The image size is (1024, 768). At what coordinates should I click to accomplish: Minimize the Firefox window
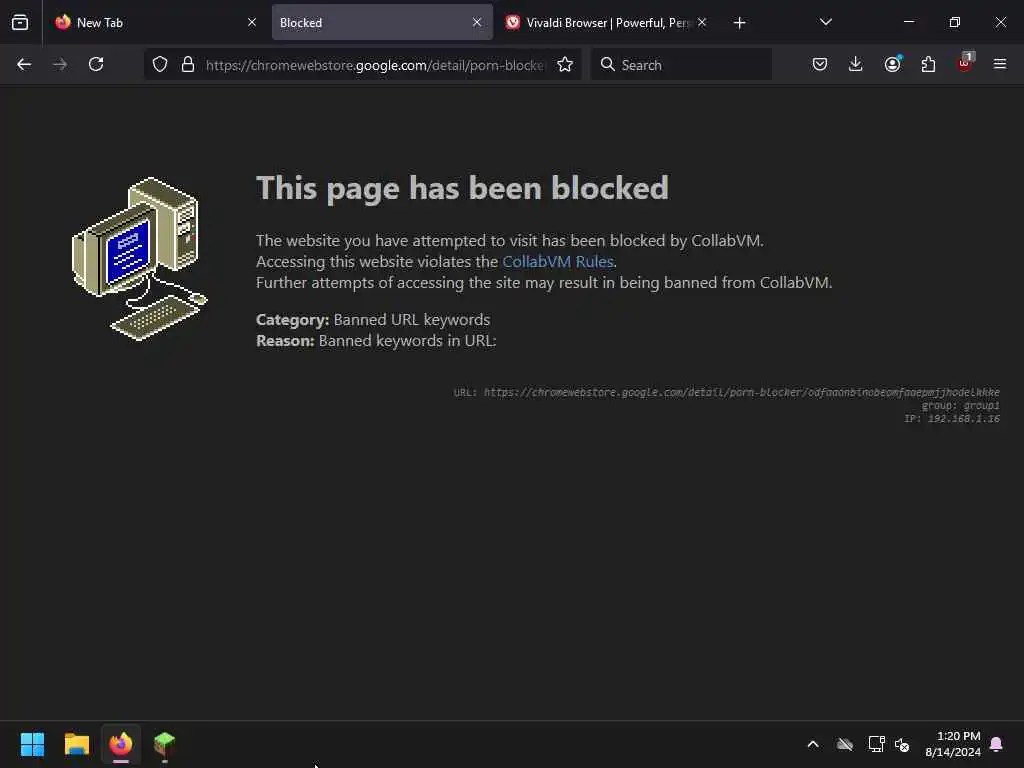[908, 22]
